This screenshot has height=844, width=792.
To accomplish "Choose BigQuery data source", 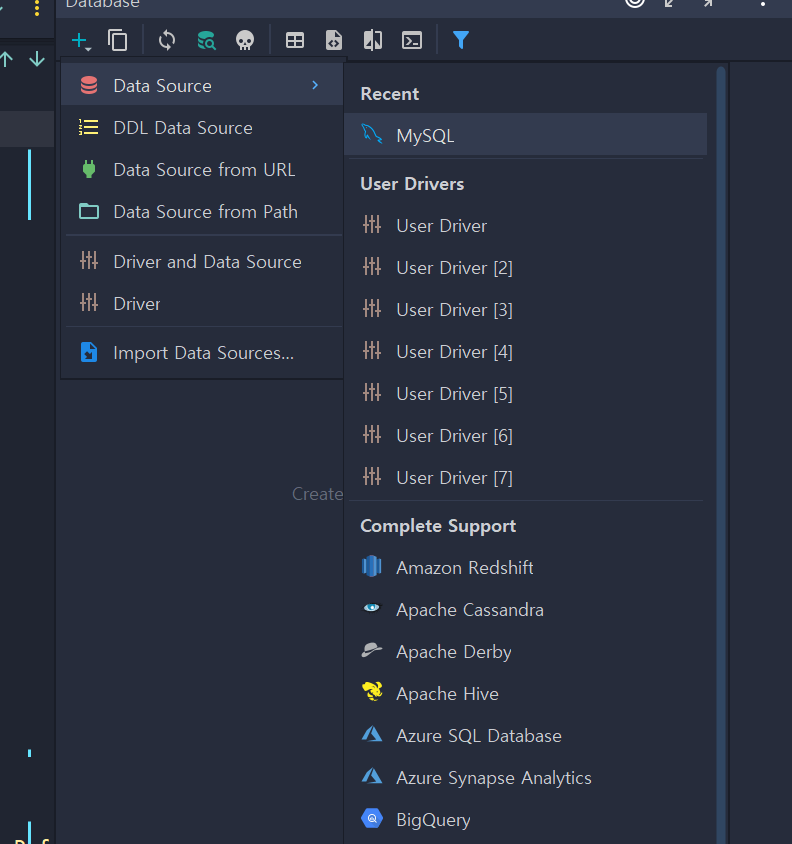I will (525, 819).
